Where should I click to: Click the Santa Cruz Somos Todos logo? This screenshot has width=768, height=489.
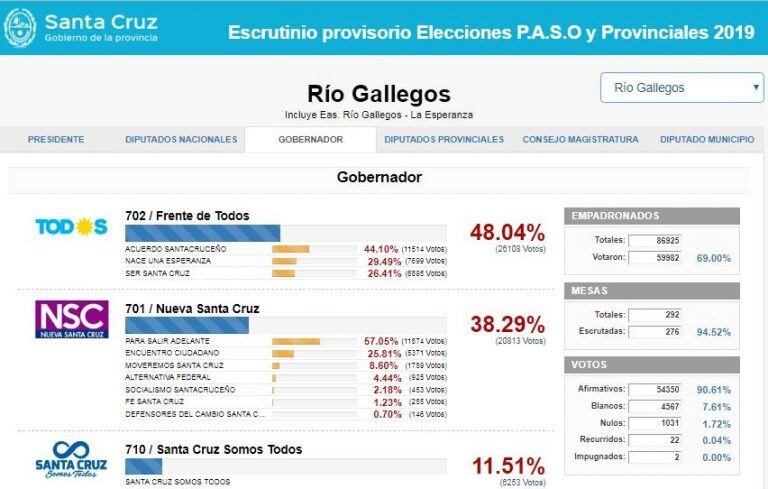(x=71, y=459)
